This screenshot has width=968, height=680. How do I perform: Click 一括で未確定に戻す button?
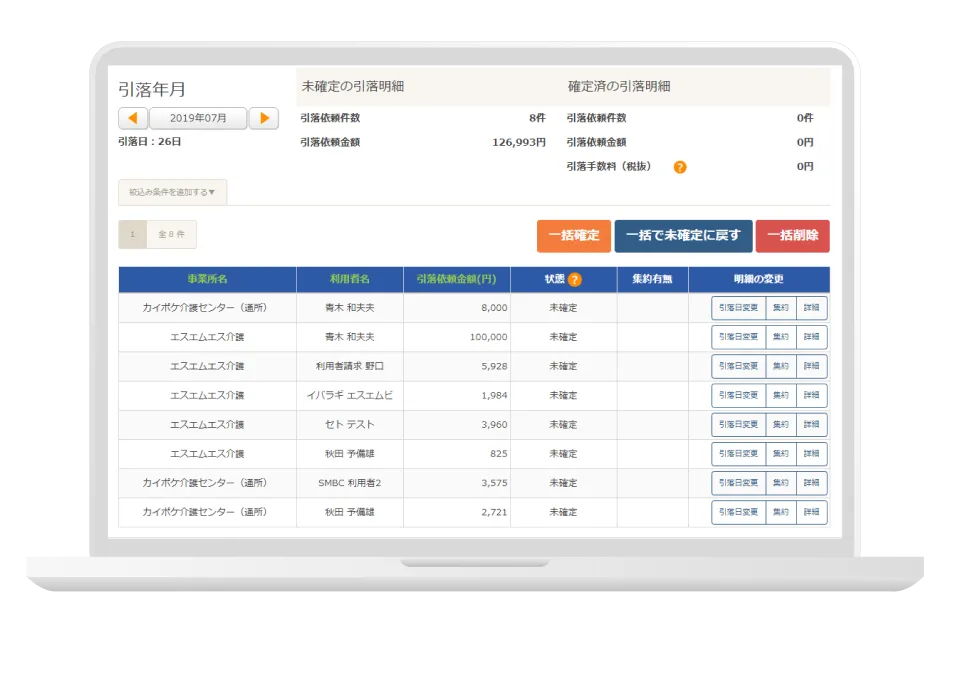pos(683,236)
